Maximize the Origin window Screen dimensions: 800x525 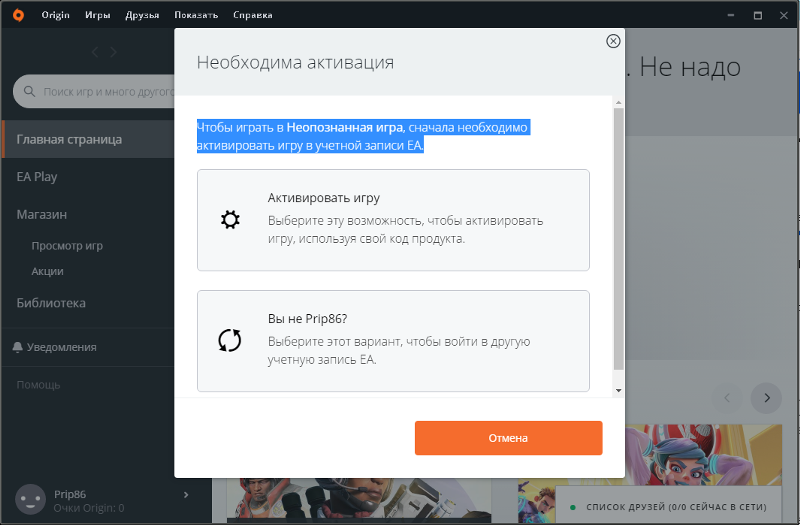coord(758,15)
